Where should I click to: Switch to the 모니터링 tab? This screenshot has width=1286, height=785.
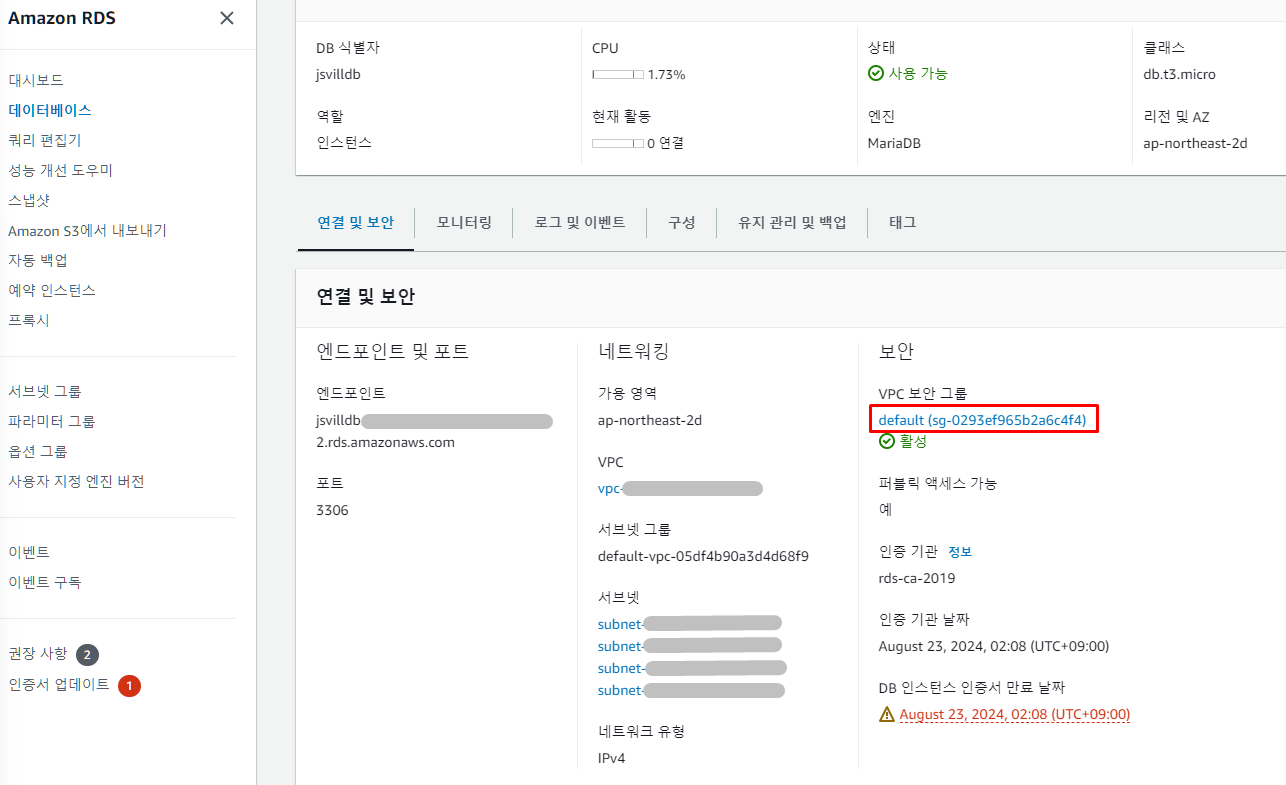click(464, 222)
